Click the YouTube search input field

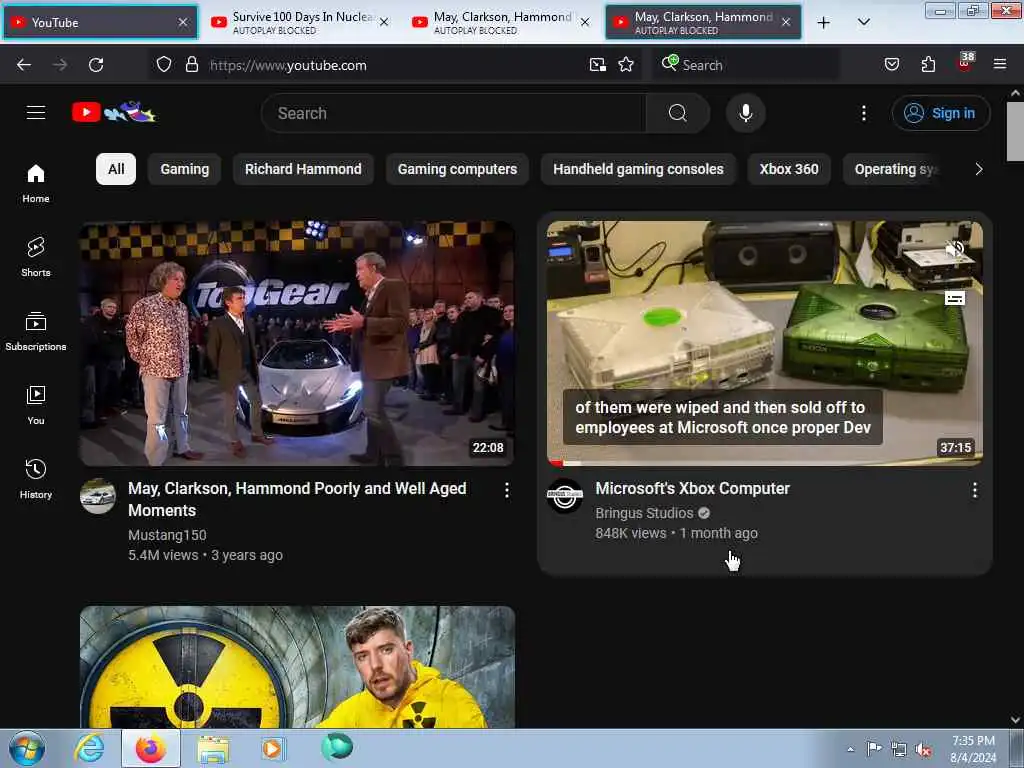[453, 113]
